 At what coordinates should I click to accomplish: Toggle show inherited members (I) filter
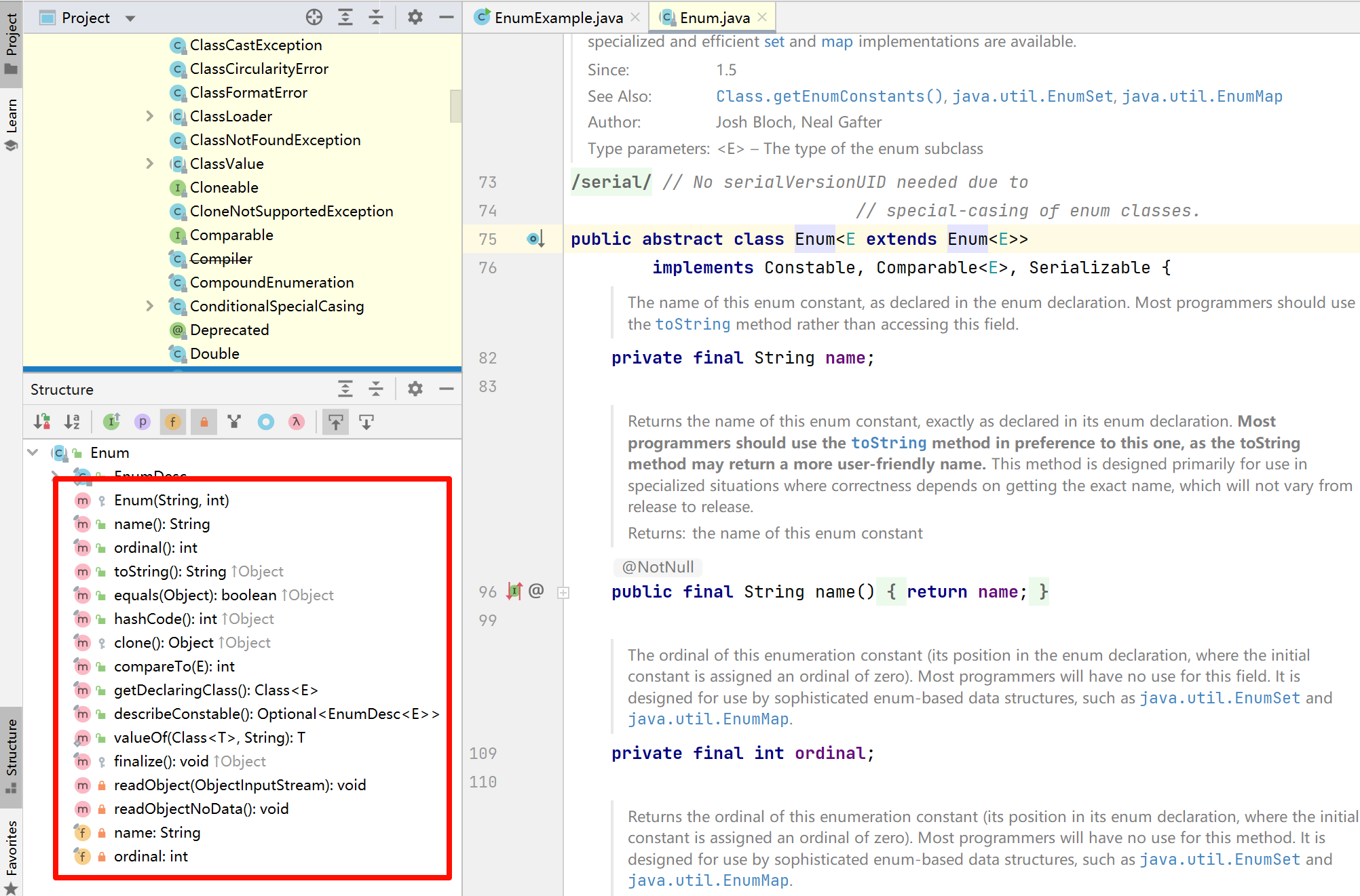pos(112,421)
